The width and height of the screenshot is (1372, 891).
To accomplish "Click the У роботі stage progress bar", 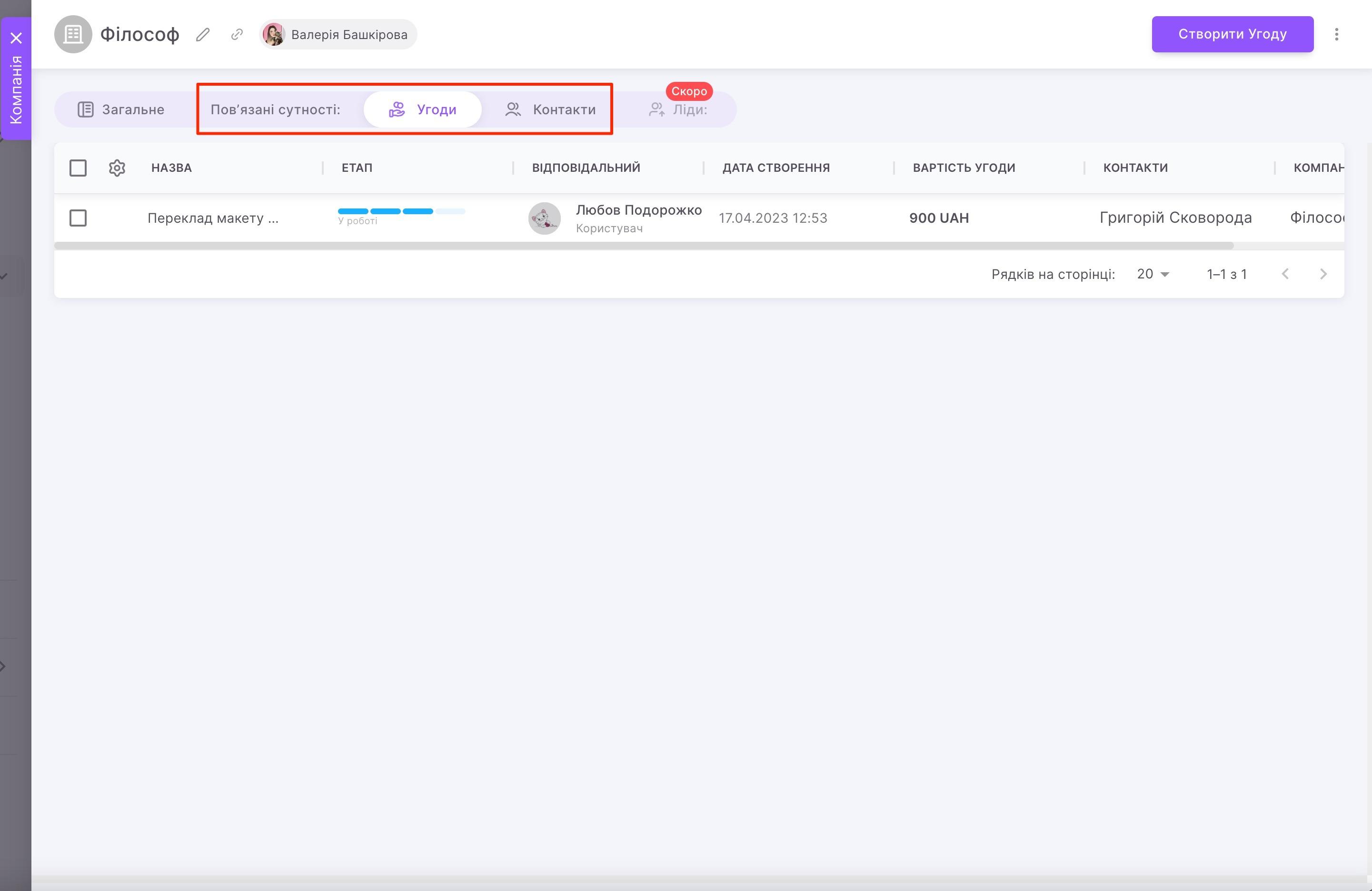I will 401,211.
